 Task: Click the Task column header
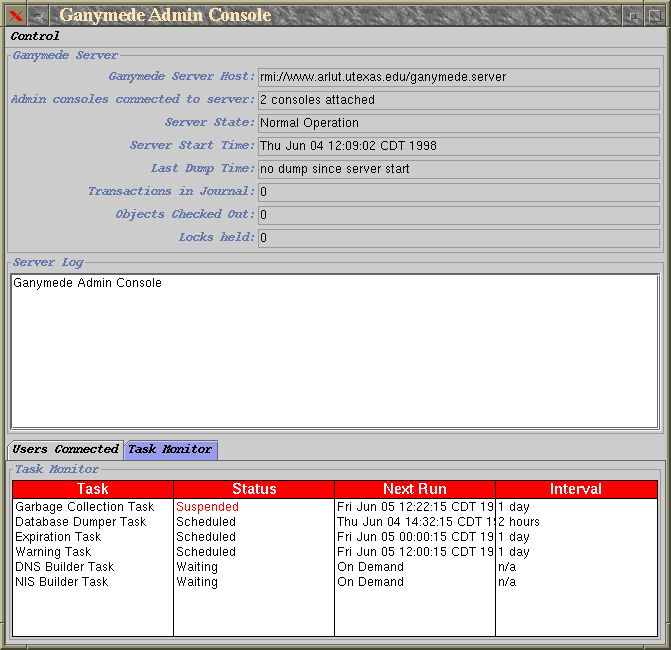pos(93,489)
